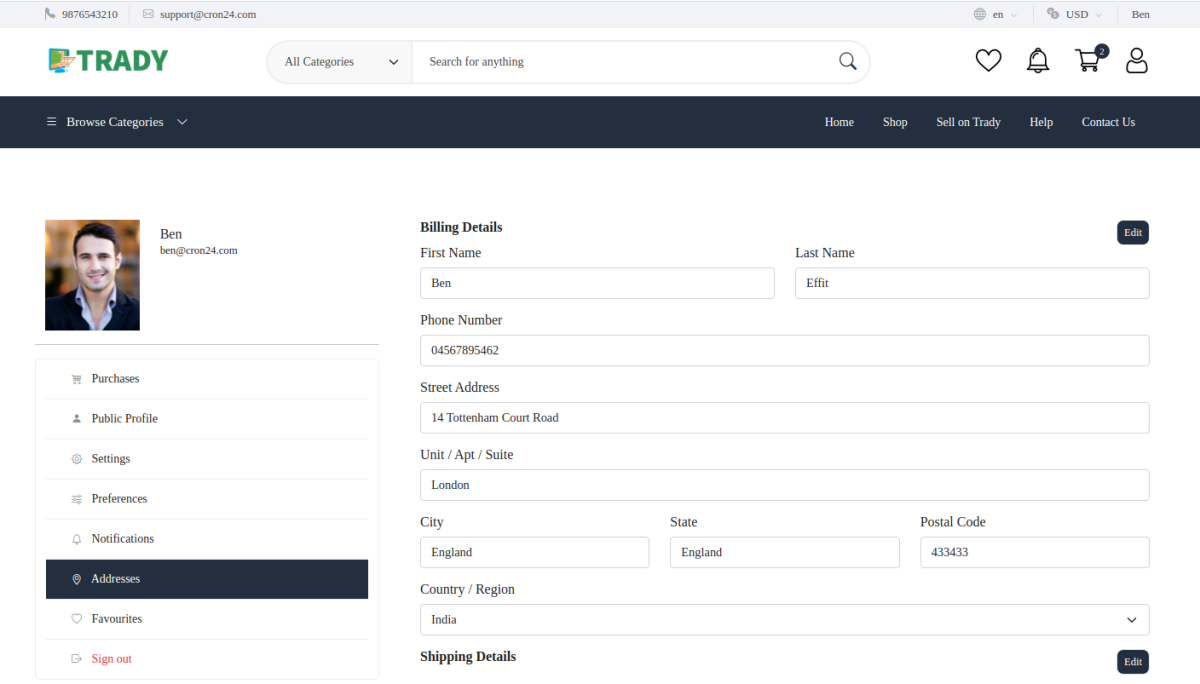Click the currency coins icon beside USD

click(x=1053, y=14)
